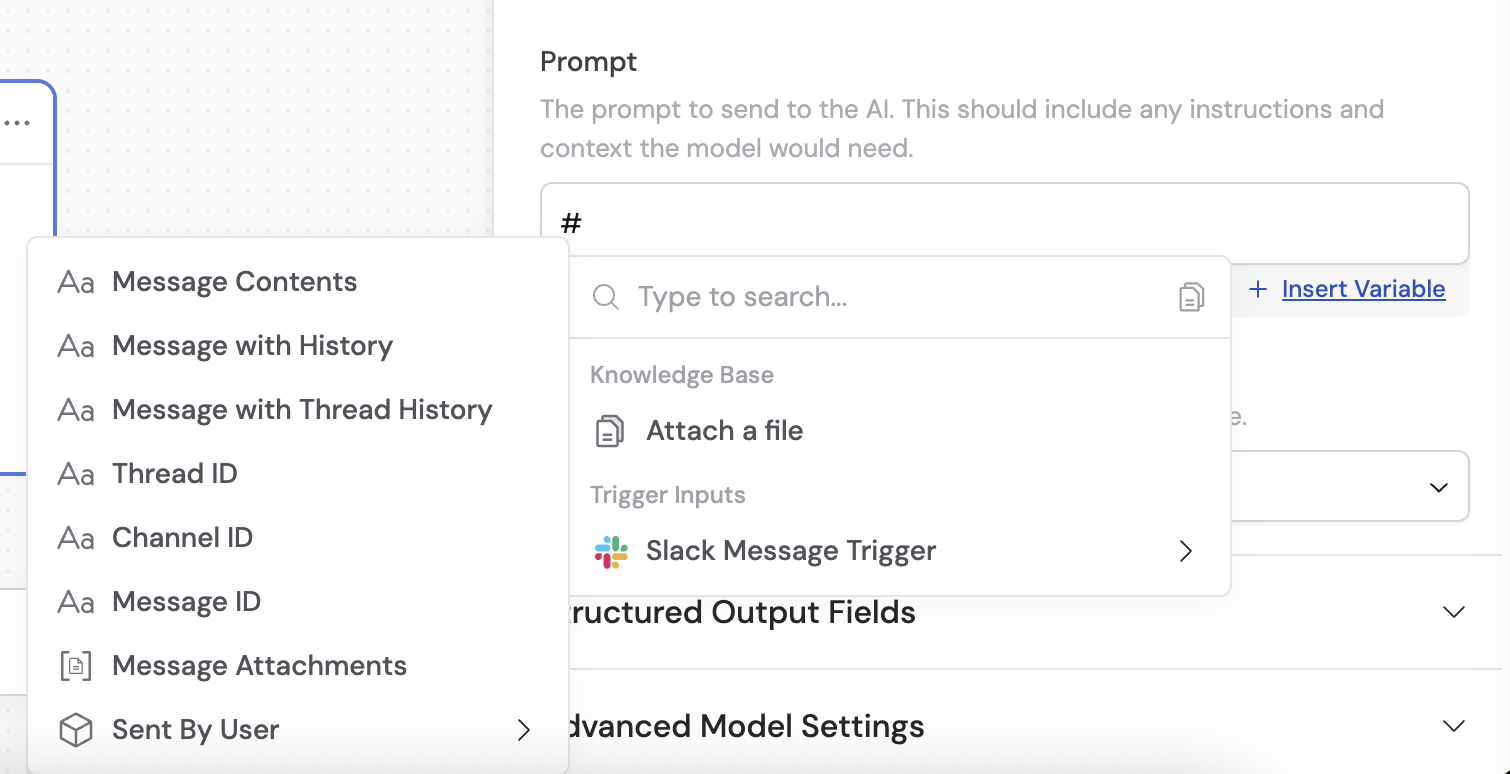Viewport: 1510px width, 774px height.
Task: Open the dropdown below Insert Variable
Action: pyautogui.click(x=1438, y=486)
